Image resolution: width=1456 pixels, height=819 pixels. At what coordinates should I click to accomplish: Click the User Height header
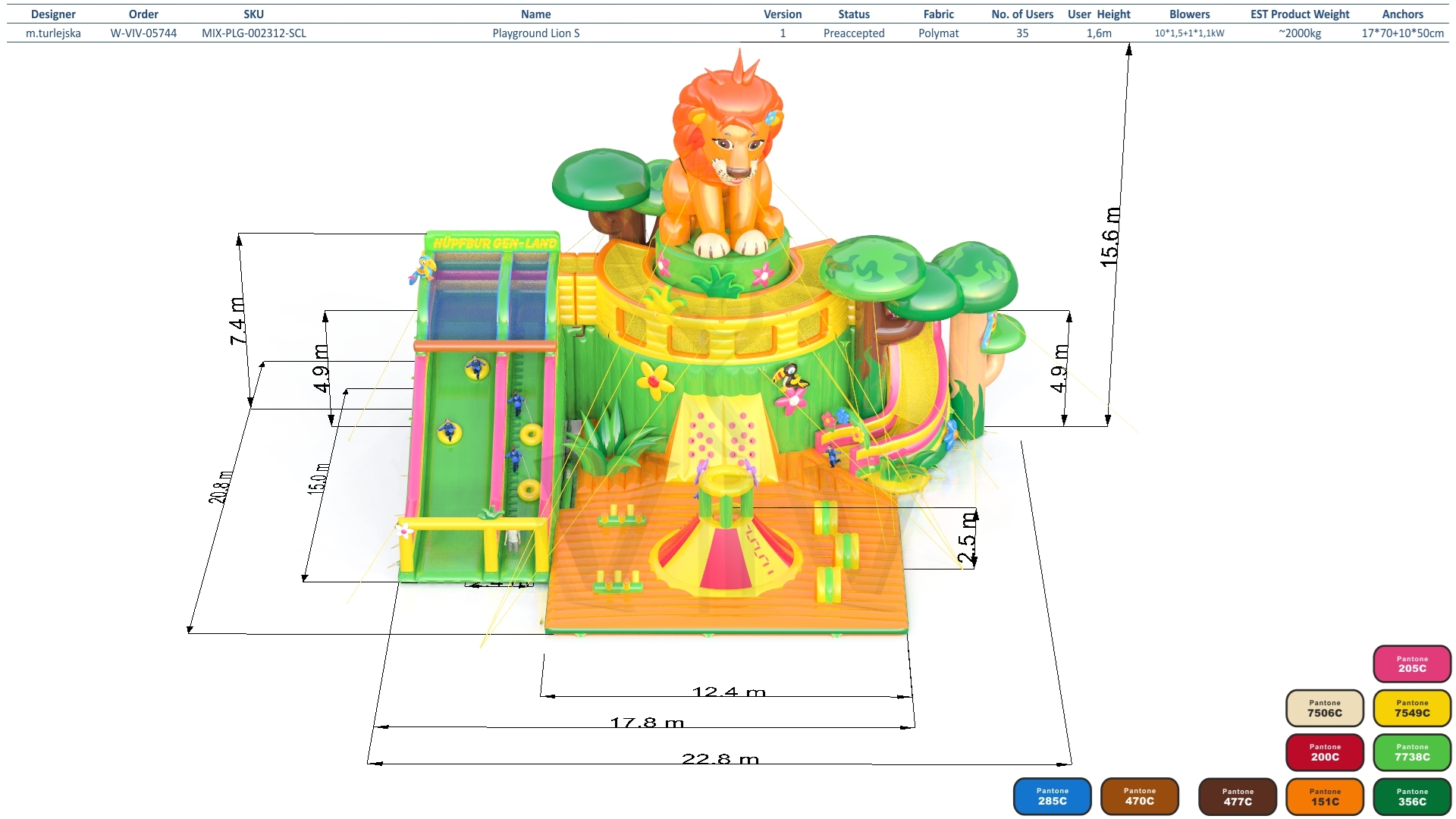1099,14
